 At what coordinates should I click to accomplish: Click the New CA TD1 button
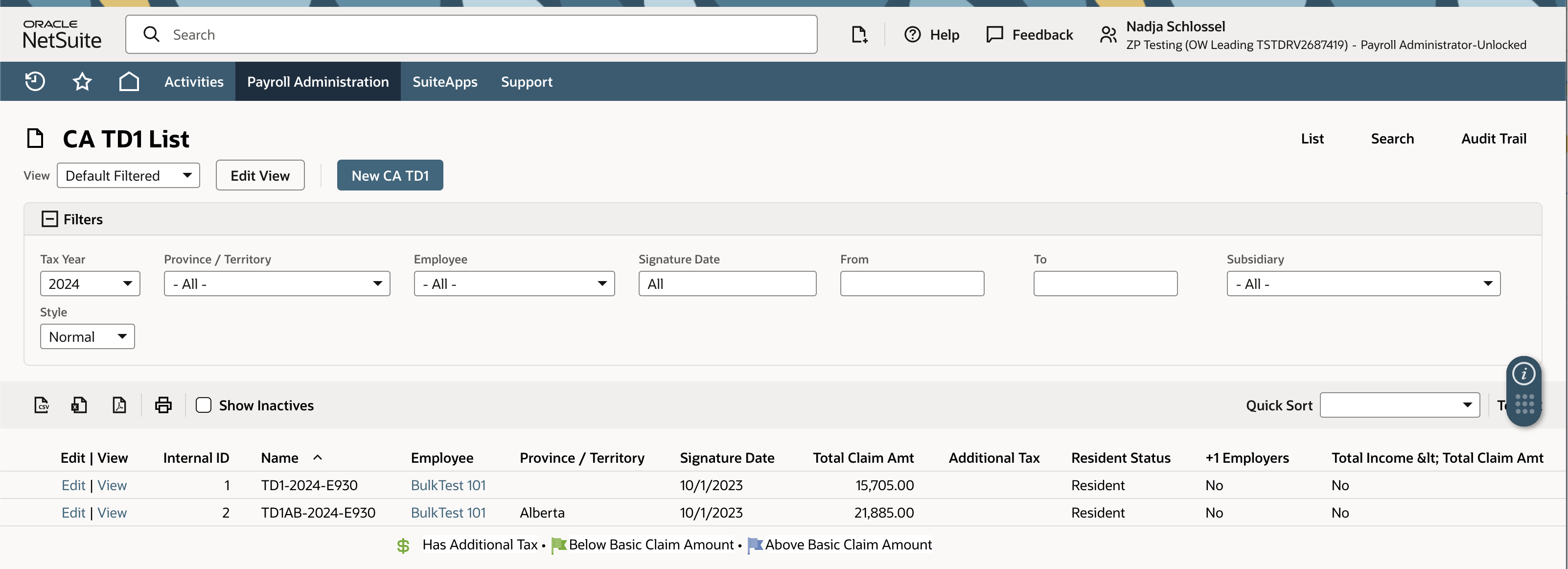[390, 175]
